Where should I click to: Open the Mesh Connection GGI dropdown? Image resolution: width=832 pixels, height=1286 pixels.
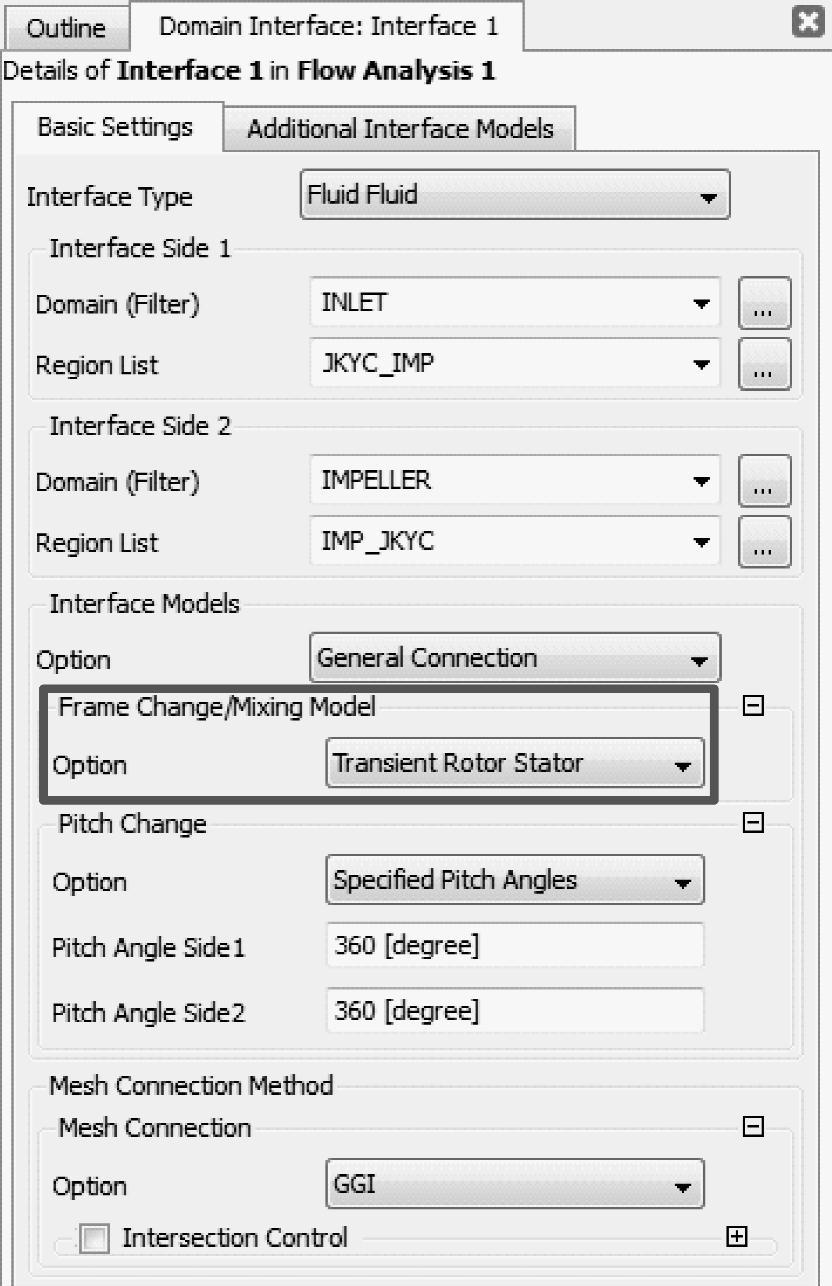(515, 1186)
